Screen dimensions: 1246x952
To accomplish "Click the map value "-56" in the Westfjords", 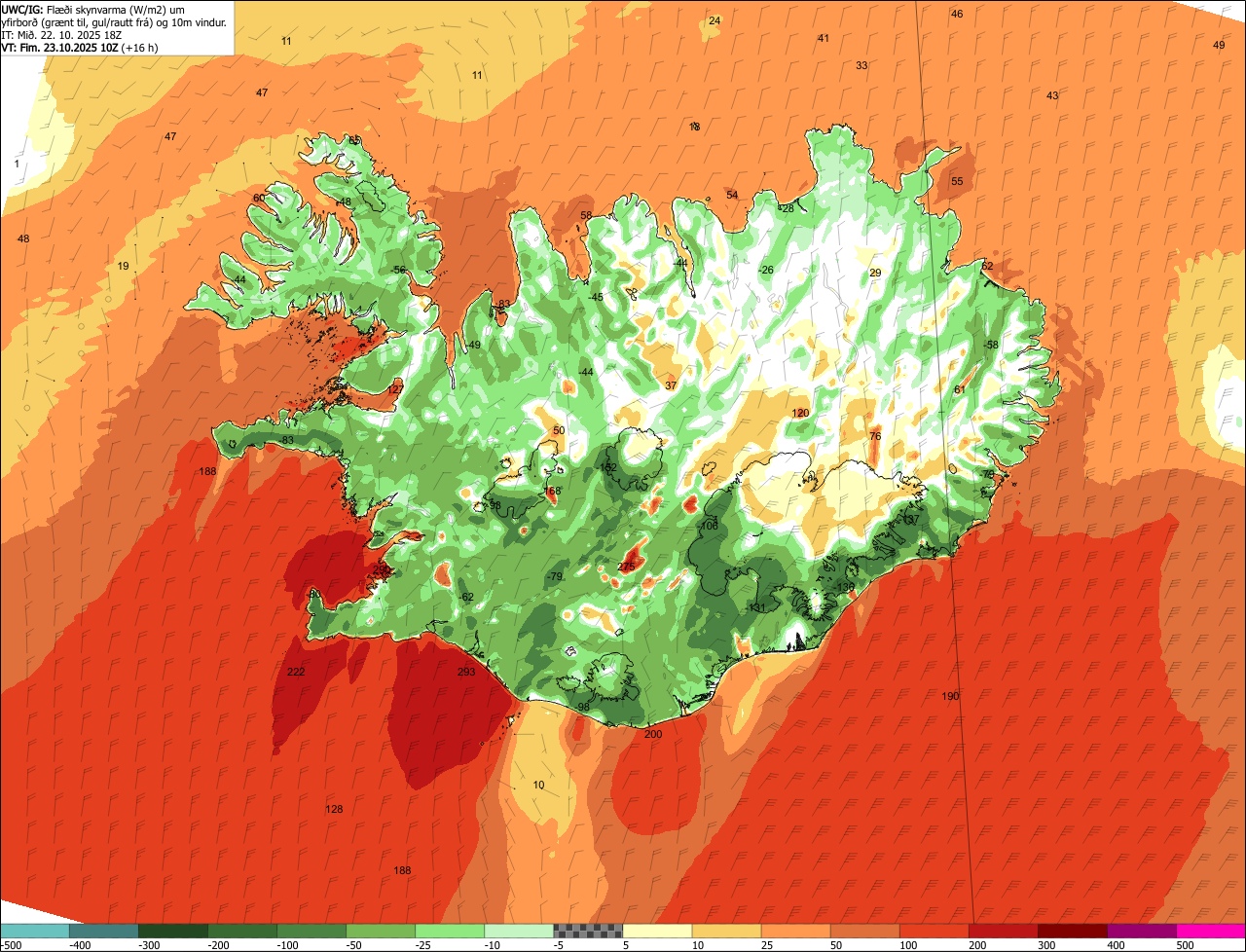I will click(x=397, y=270).
